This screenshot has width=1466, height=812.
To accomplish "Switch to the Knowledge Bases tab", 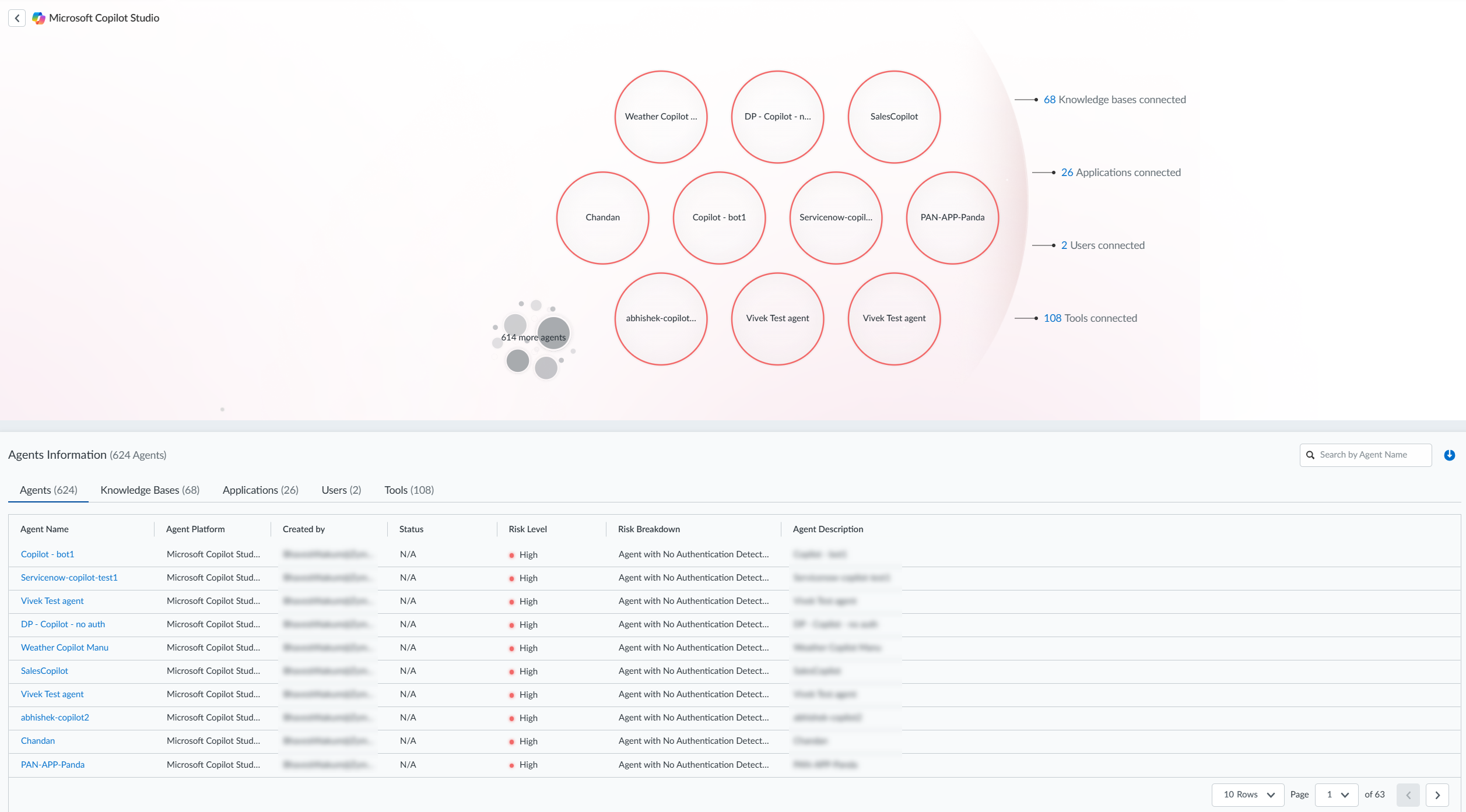I will (150, 490).
